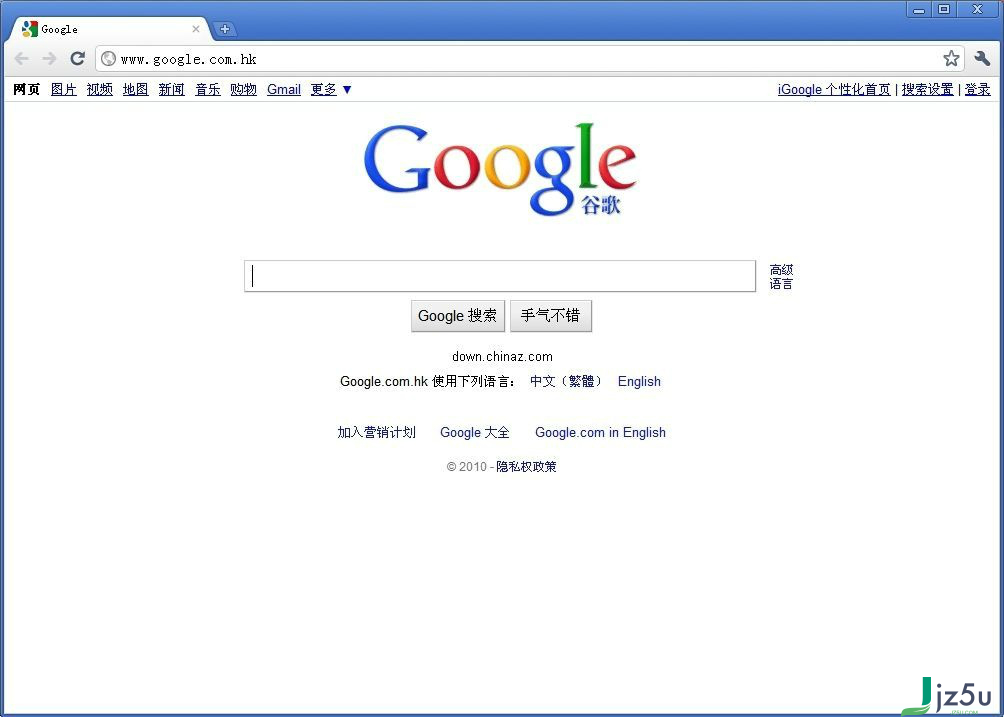Open the wrench settings menu
Image resolution: width=1004 pixels, height=717 pixels.
point(982,59)
